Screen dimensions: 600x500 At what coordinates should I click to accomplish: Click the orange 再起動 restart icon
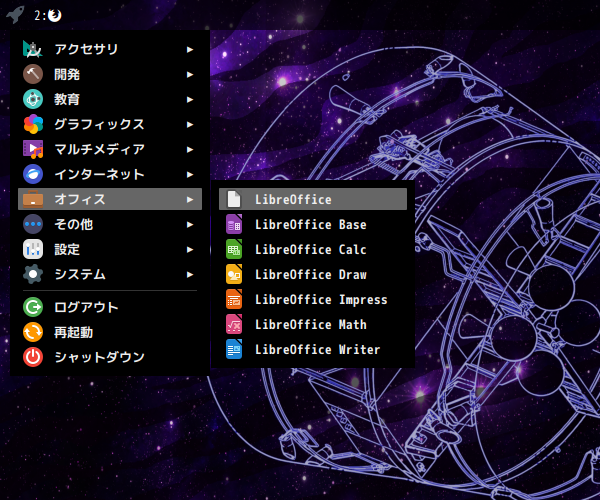33,332
